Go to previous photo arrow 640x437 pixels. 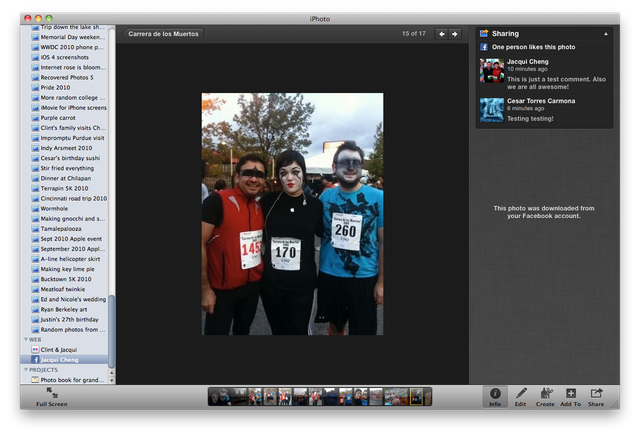(x=442, y=34)
